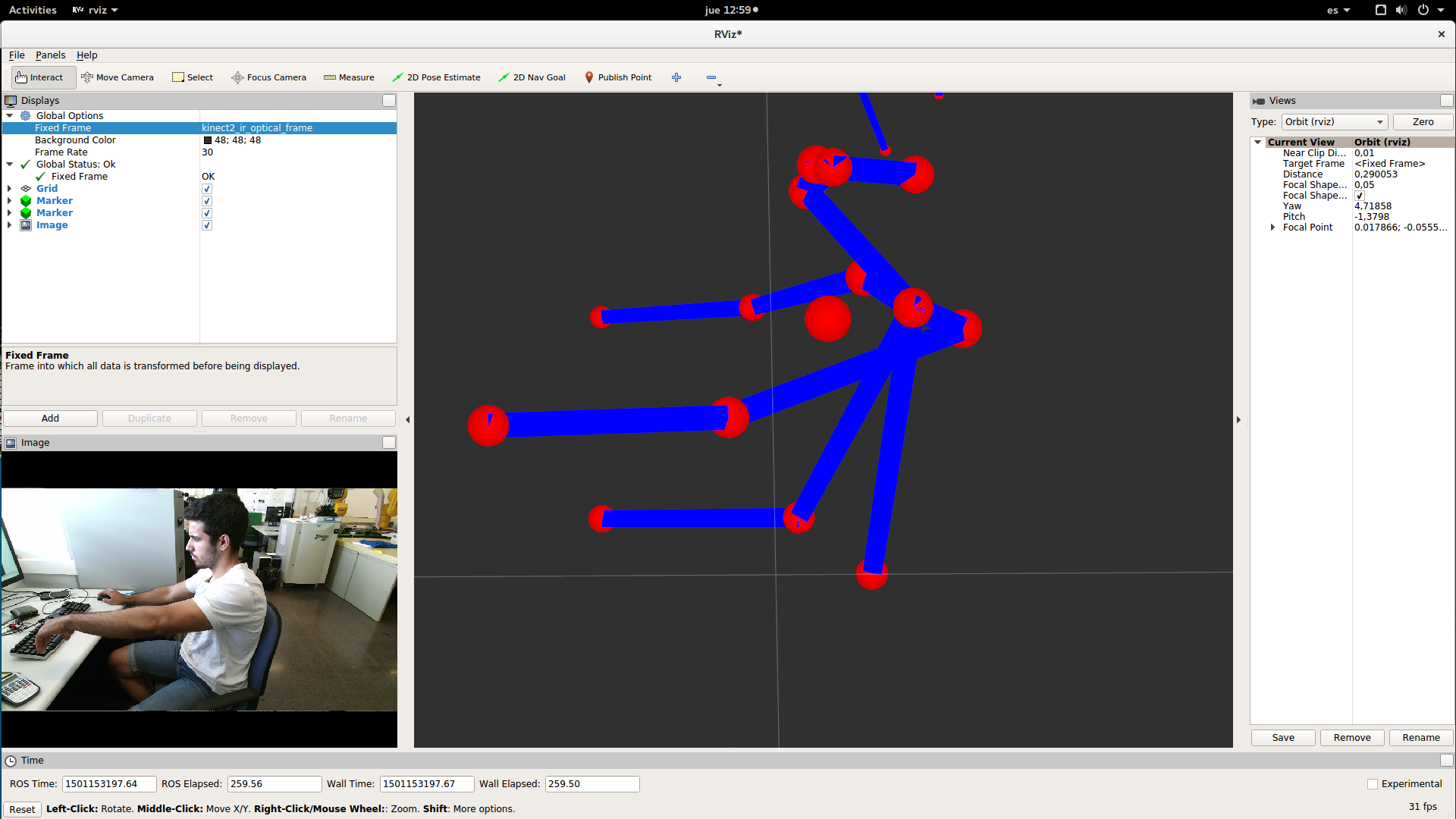Click the Add display button

[50, 419]
